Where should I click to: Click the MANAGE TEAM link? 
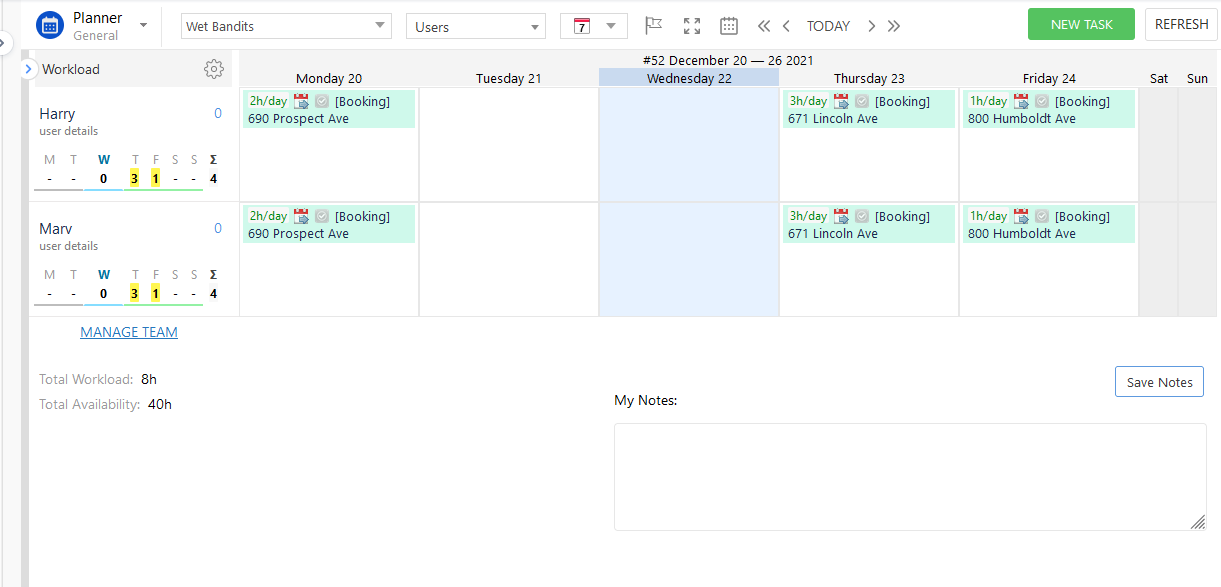point(129,332)
